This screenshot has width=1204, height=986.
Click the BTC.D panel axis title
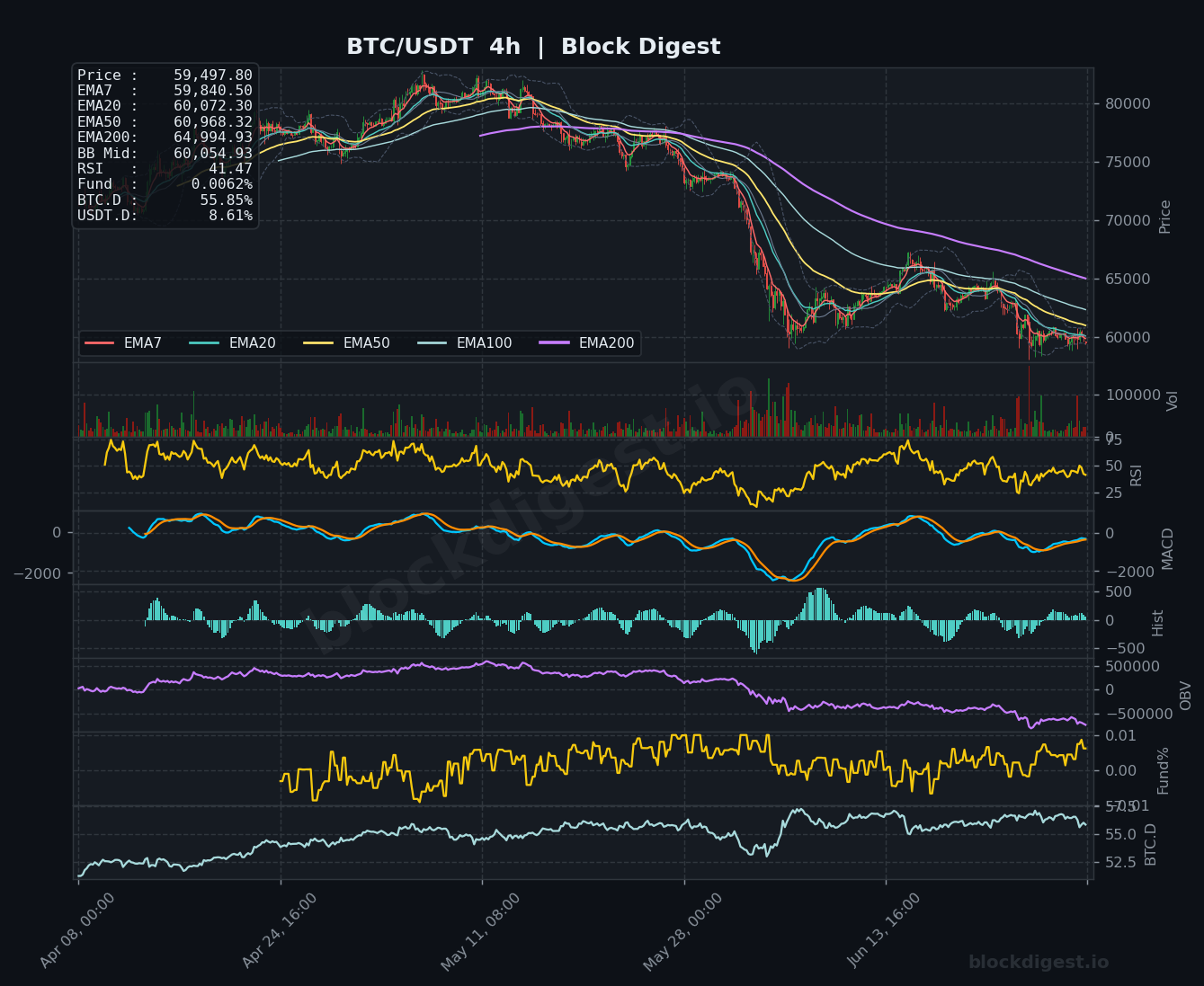(x=1151, y=844)
